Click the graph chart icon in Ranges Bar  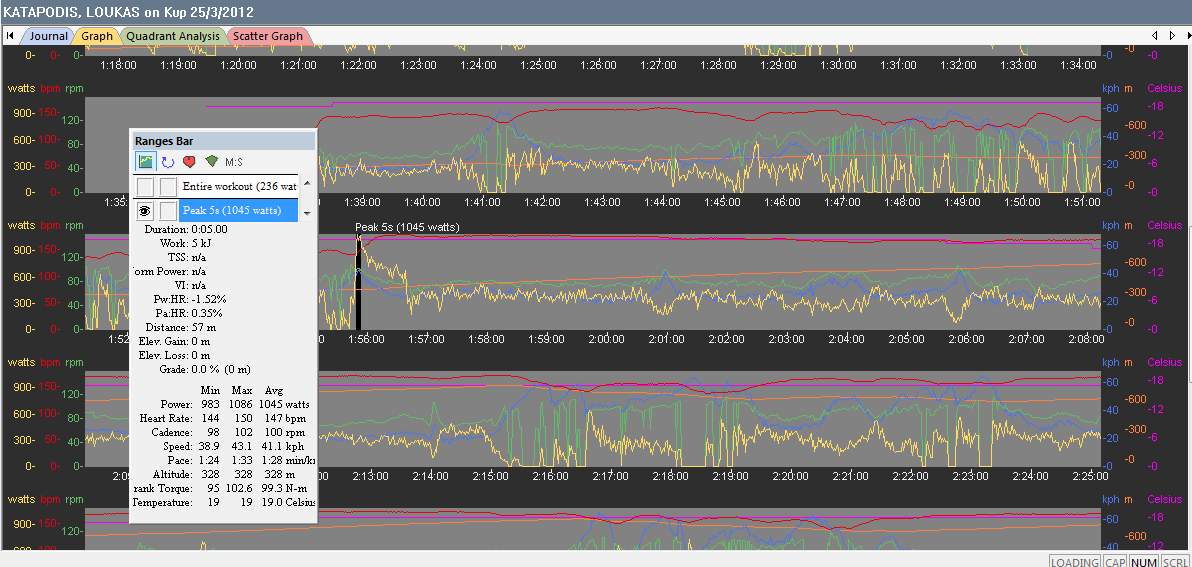point(146,161)
